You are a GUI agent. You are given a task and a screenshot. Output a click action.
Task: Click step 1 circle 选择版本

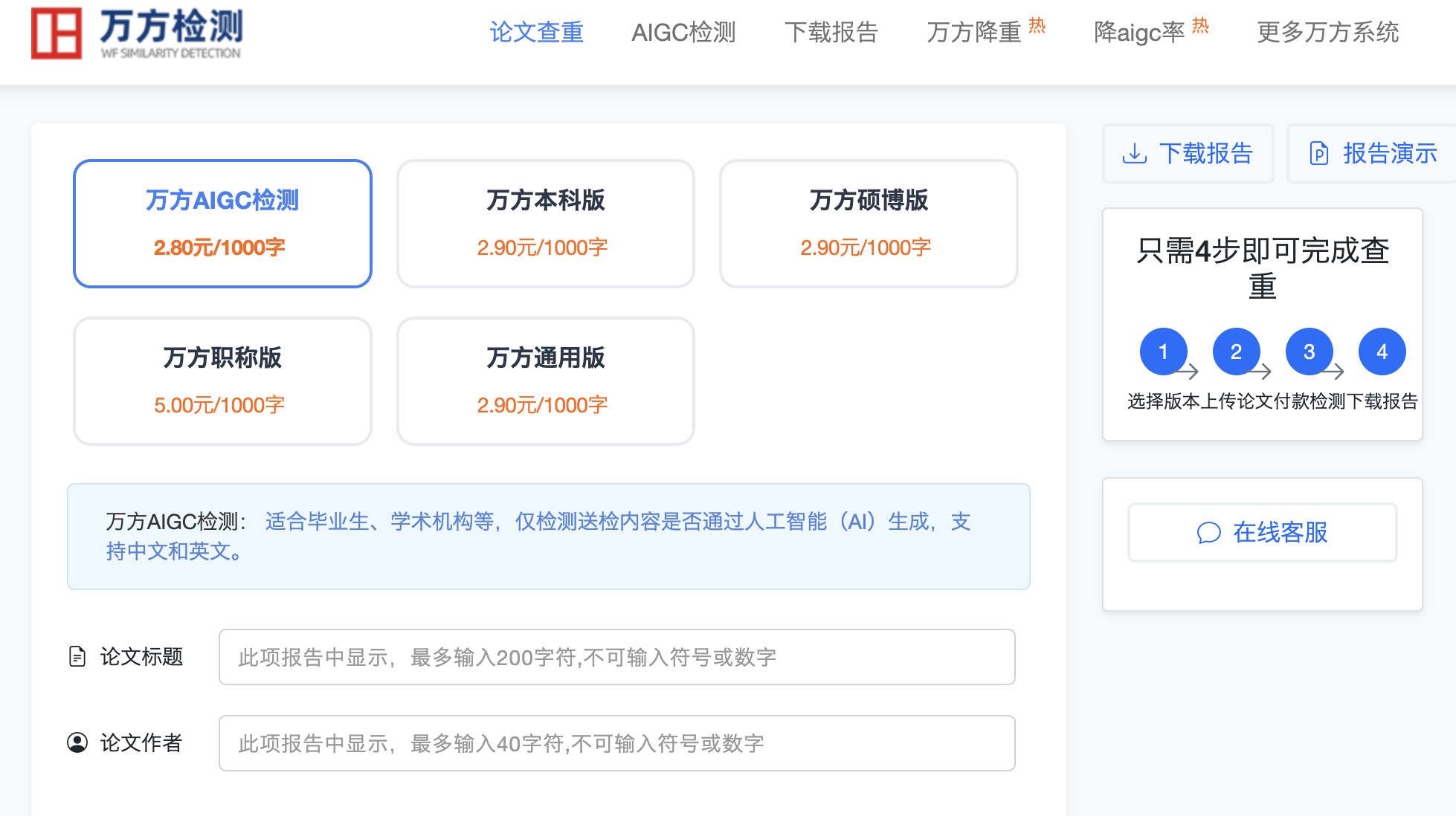(x=1163, y=352)
